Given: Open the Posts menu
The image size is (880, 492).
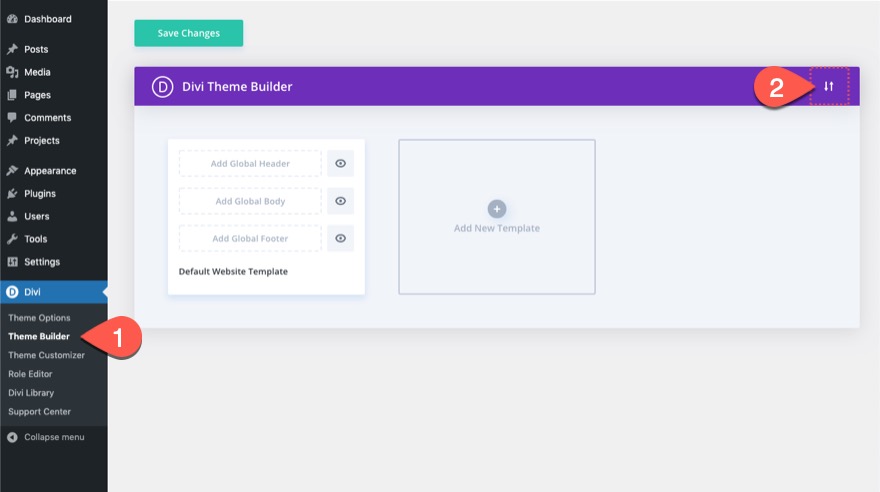Looking at the screenshot, I should click(x=54, y=49).
